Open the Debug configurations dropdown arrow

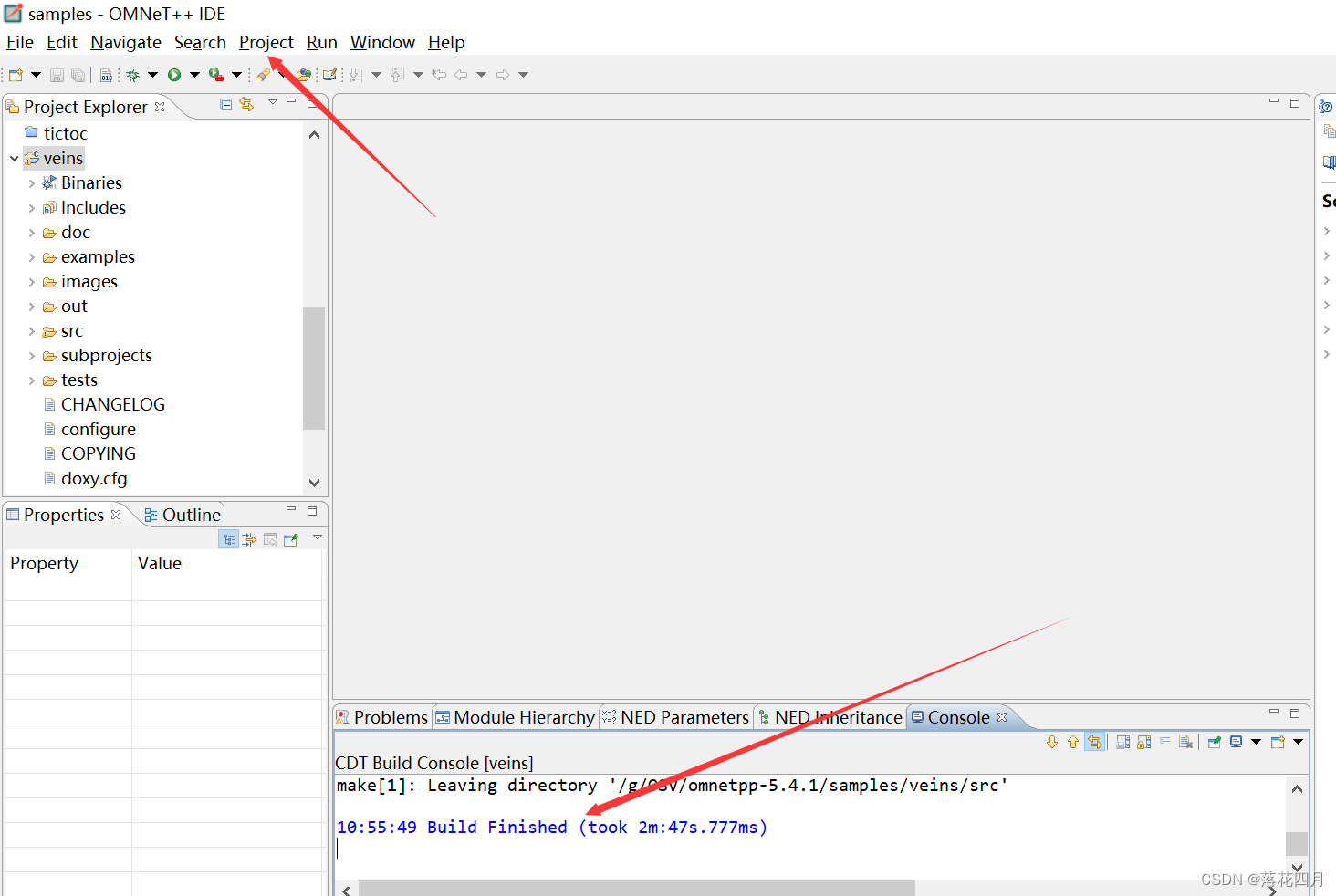(152, 75)
